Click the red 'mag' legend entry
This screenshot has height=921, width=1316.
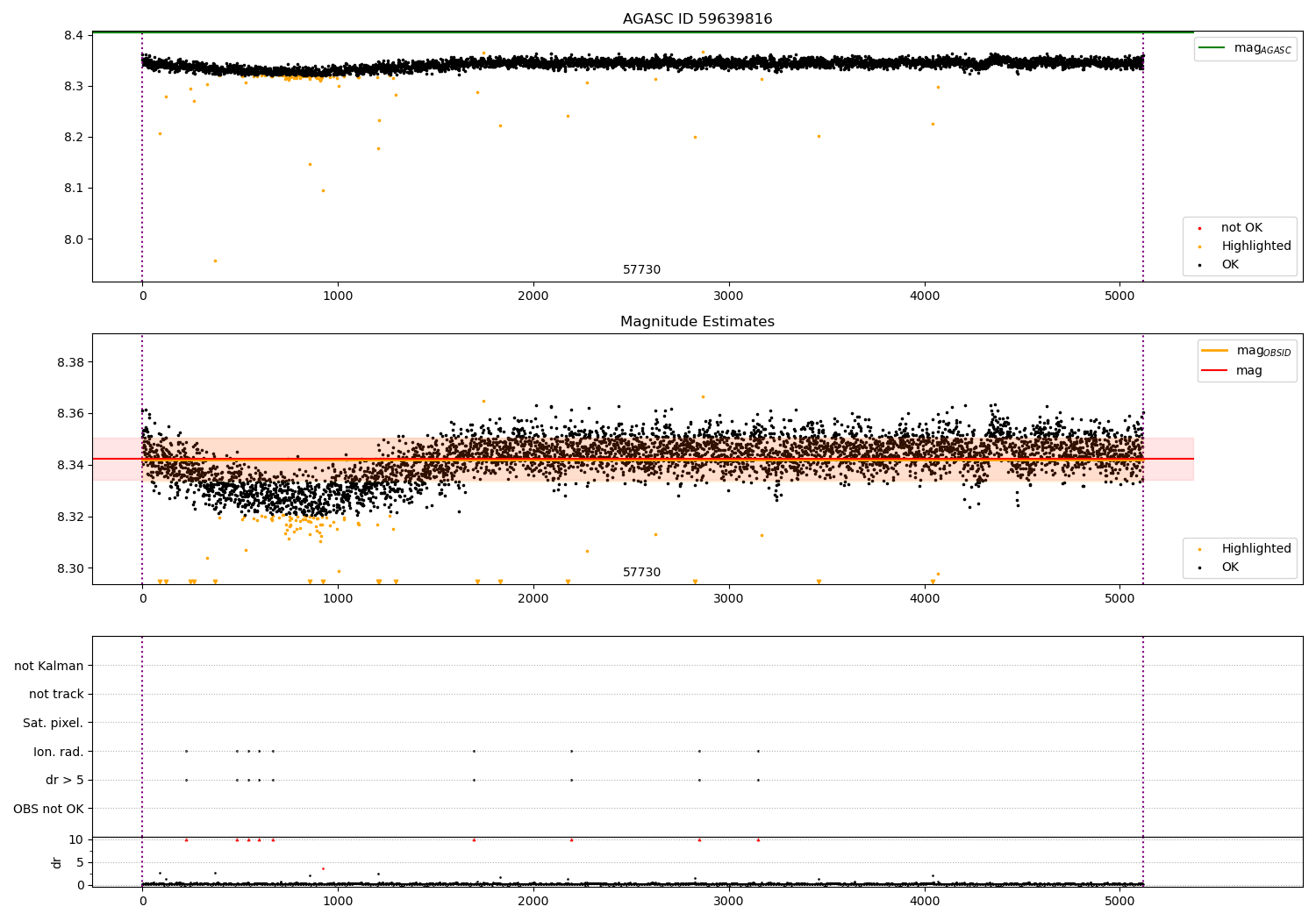(1233, 370)
